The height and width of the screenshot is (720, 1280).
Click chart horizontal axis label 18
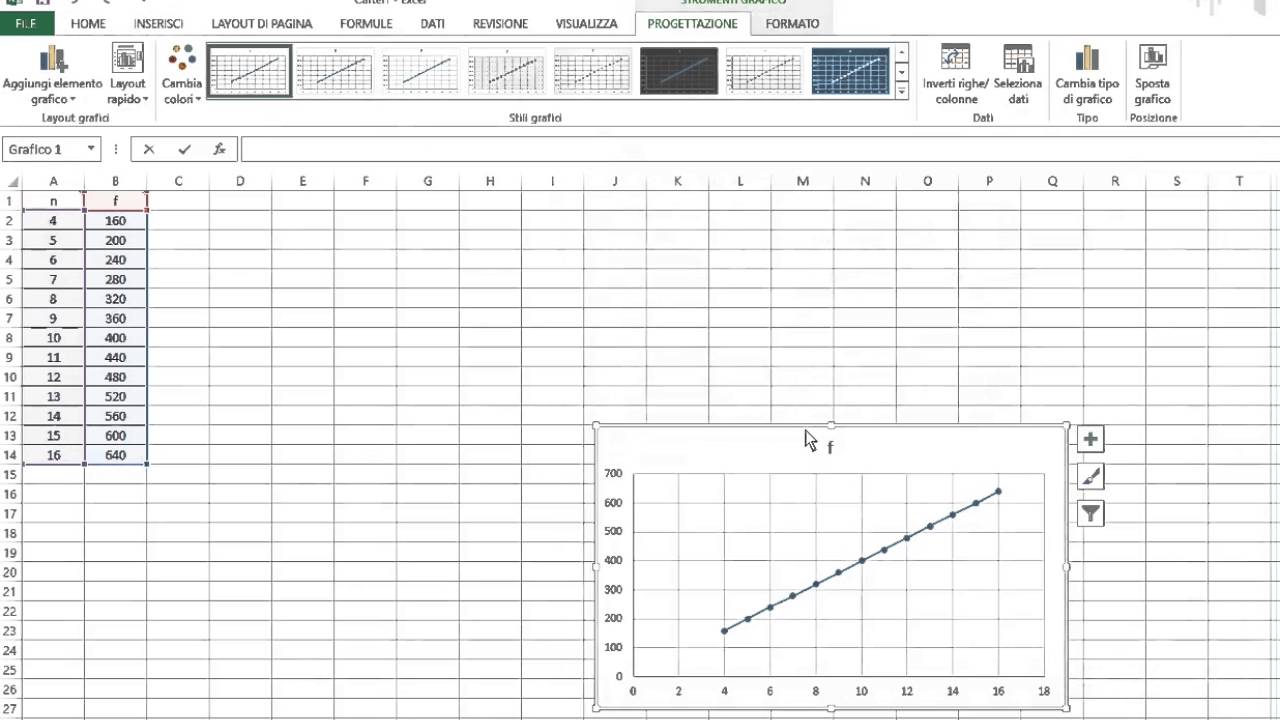1044,691
